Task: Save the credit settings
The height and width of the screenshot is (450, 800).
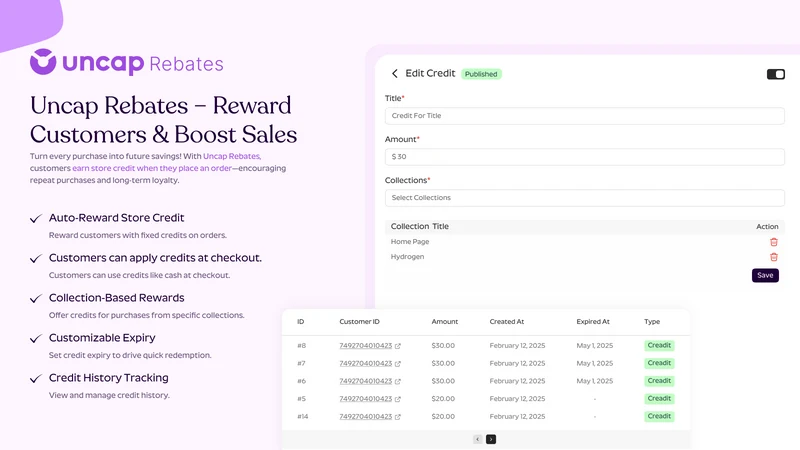Action: click(x=765, y=275)
